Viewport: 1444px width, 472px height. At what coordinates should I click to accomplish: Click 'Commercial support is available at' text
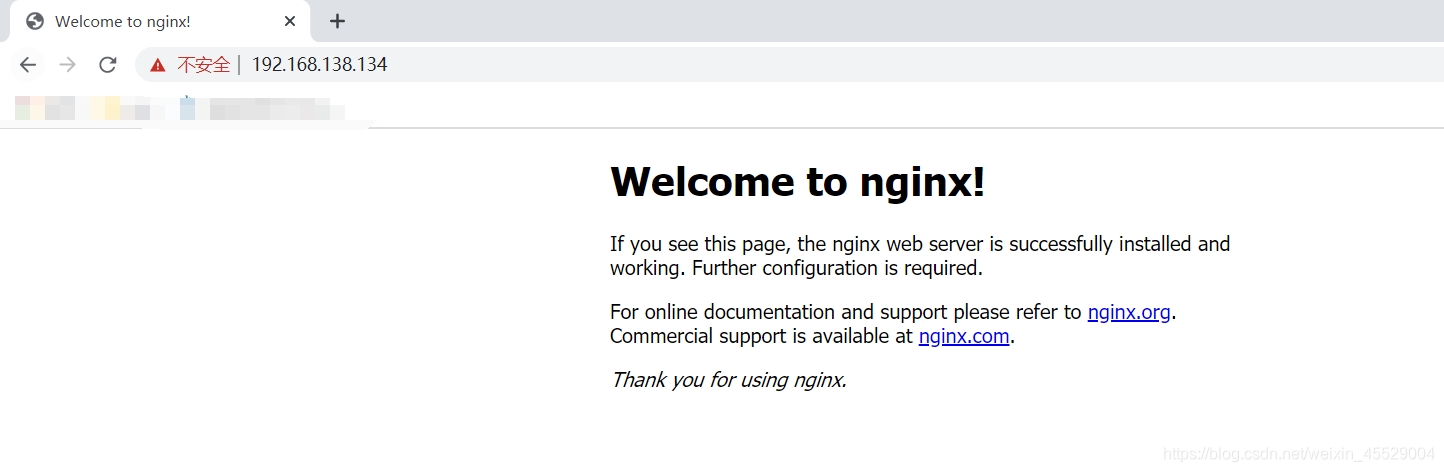click(x=762, y=336)
